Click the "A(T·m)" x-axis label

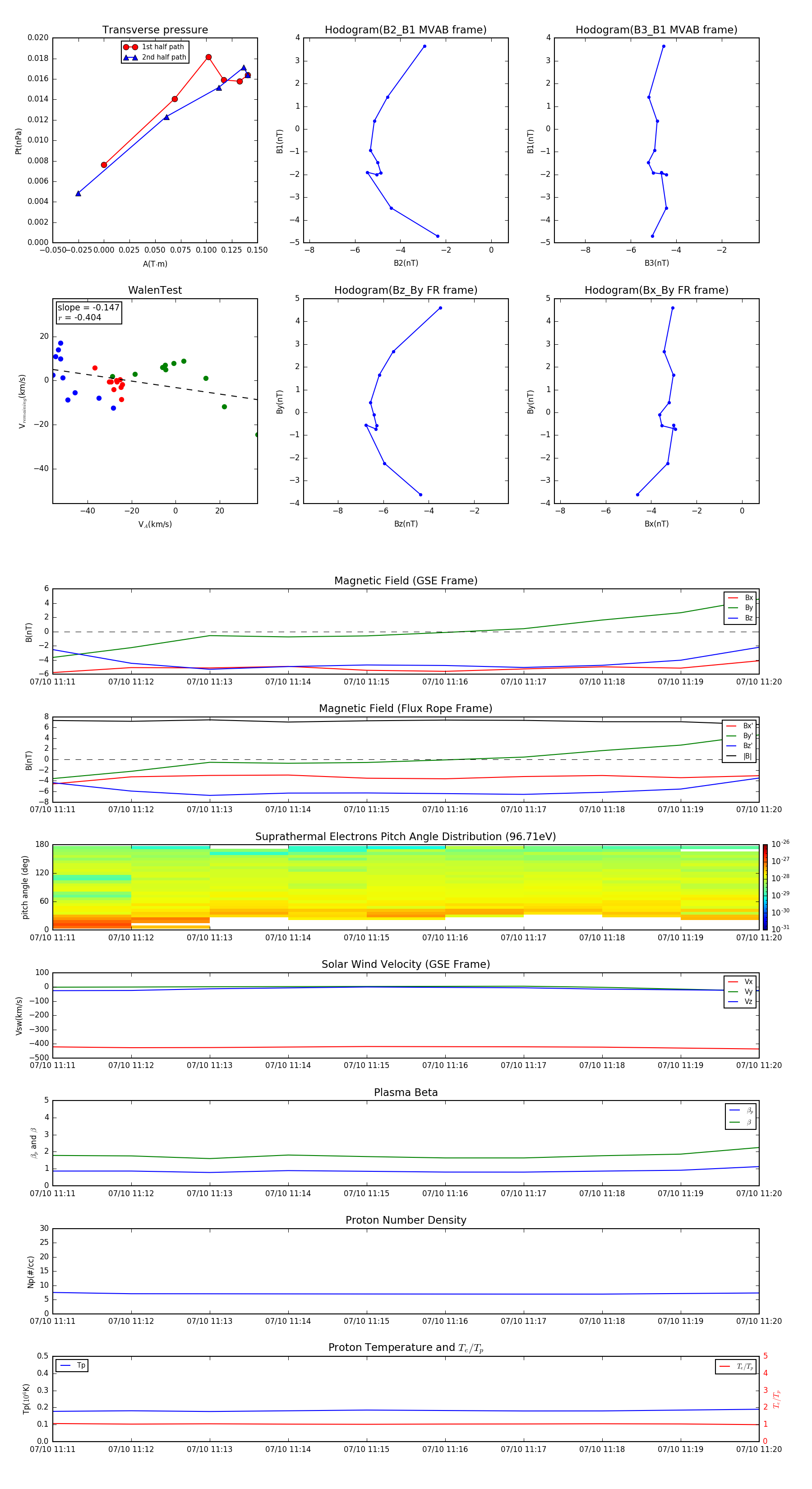(155, 264)
